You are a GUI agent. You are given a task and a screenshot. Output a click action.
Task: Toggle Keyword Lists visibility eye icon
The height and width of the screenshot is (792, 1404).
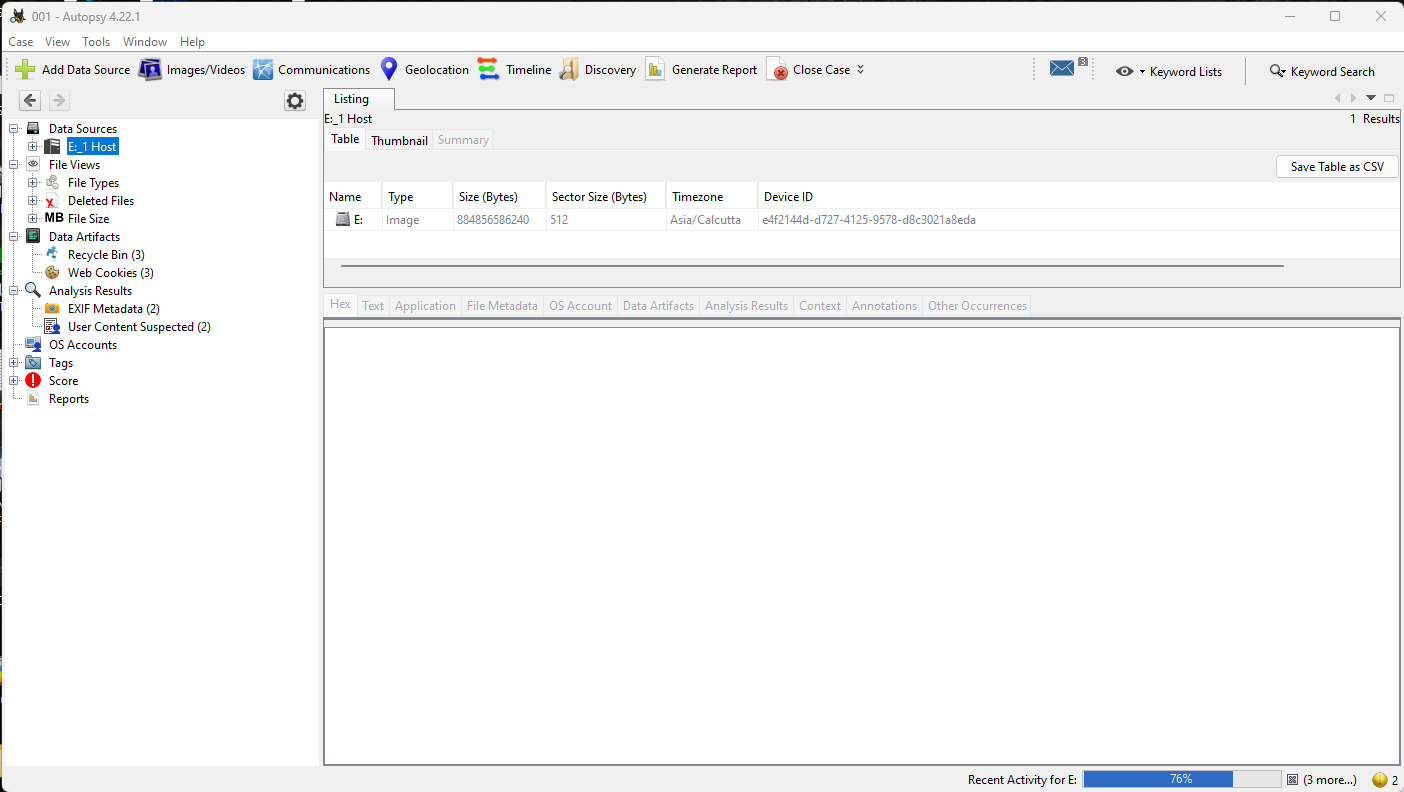tap(1125, 71)
